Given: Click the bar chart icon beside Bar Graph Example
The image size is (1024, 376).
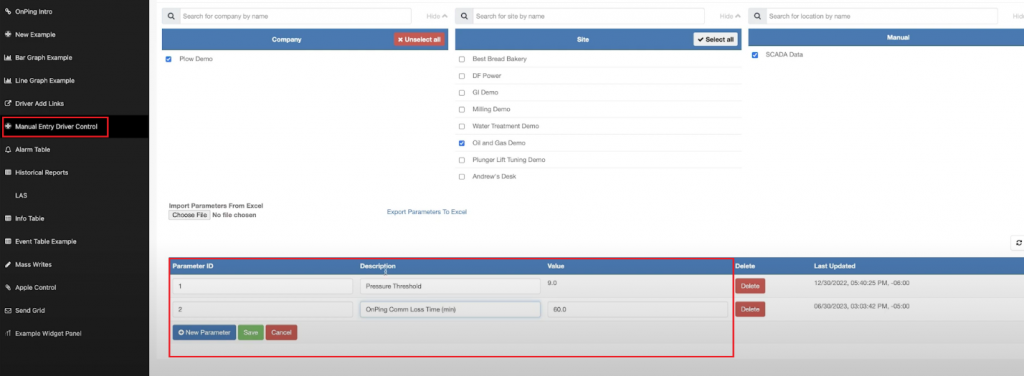Looking at the screenshot, I should [8, 57].
